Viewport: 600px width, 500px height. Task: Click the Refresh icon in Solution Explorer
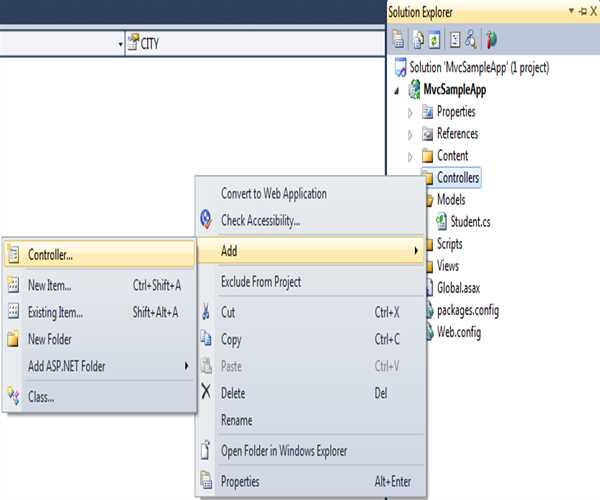coord(435,41)
